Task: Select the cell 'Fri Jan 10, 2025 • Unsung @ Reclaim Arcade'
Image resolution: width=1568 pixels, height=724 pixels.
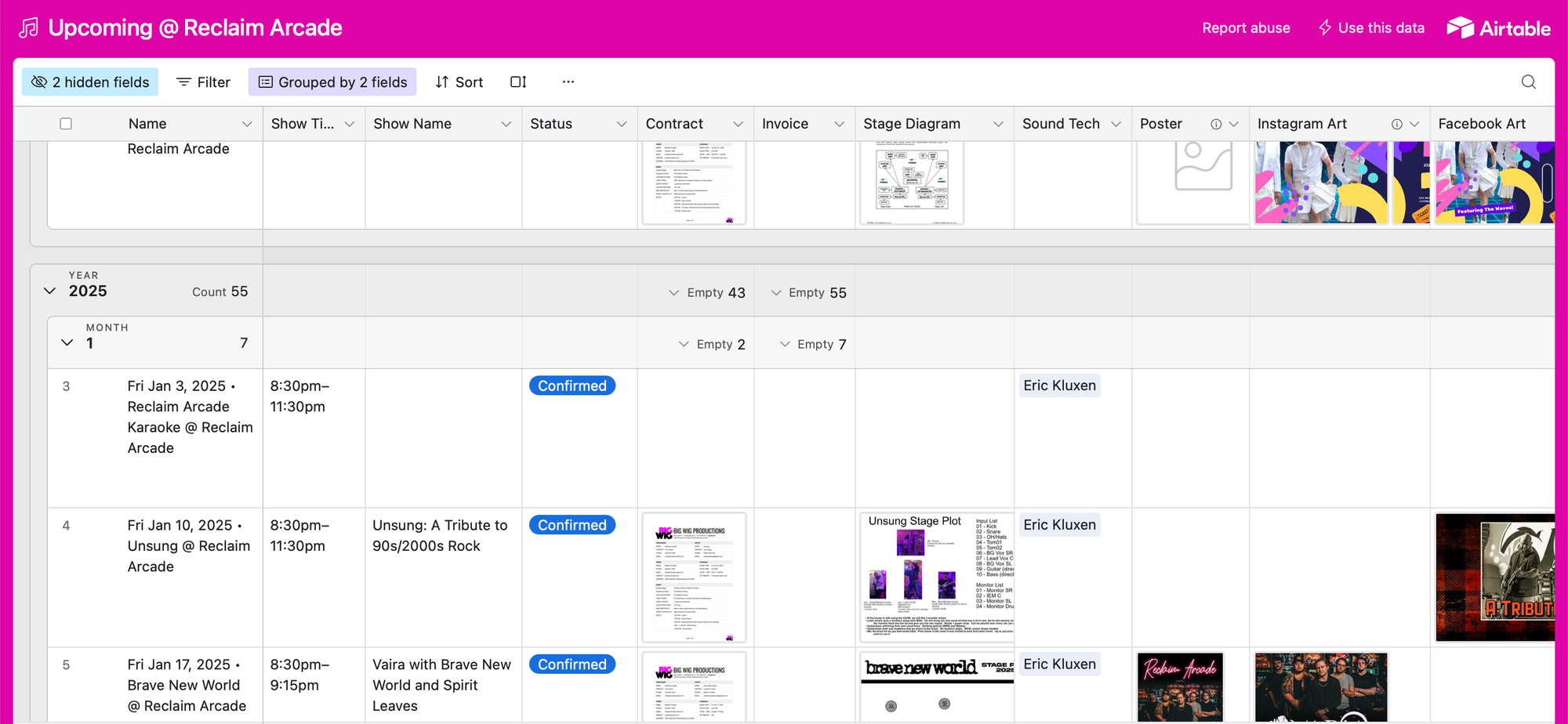Action: 155,577
